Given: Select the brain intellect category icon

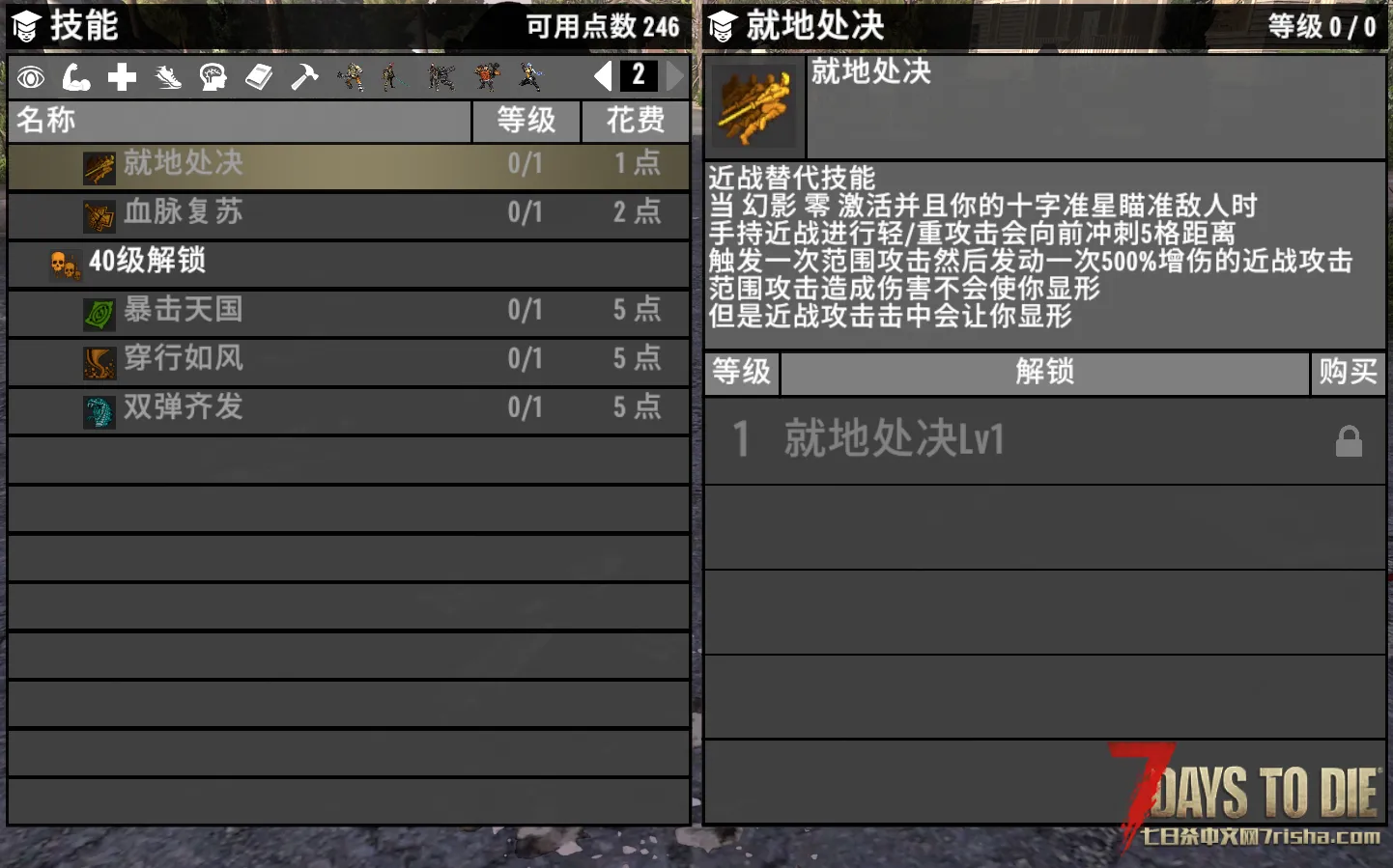Looking at the screenshot, I should (213, 77).
